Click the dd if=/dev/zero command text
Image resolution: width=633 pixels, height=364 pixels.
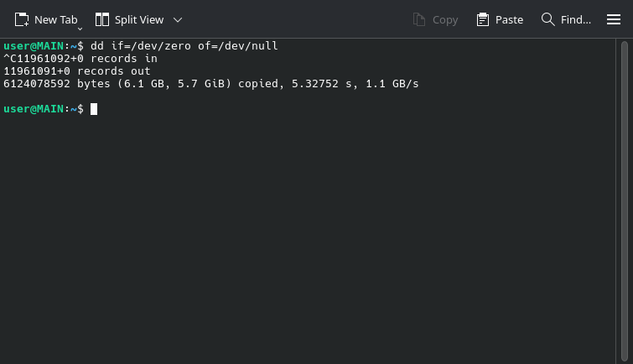point(184,46)
